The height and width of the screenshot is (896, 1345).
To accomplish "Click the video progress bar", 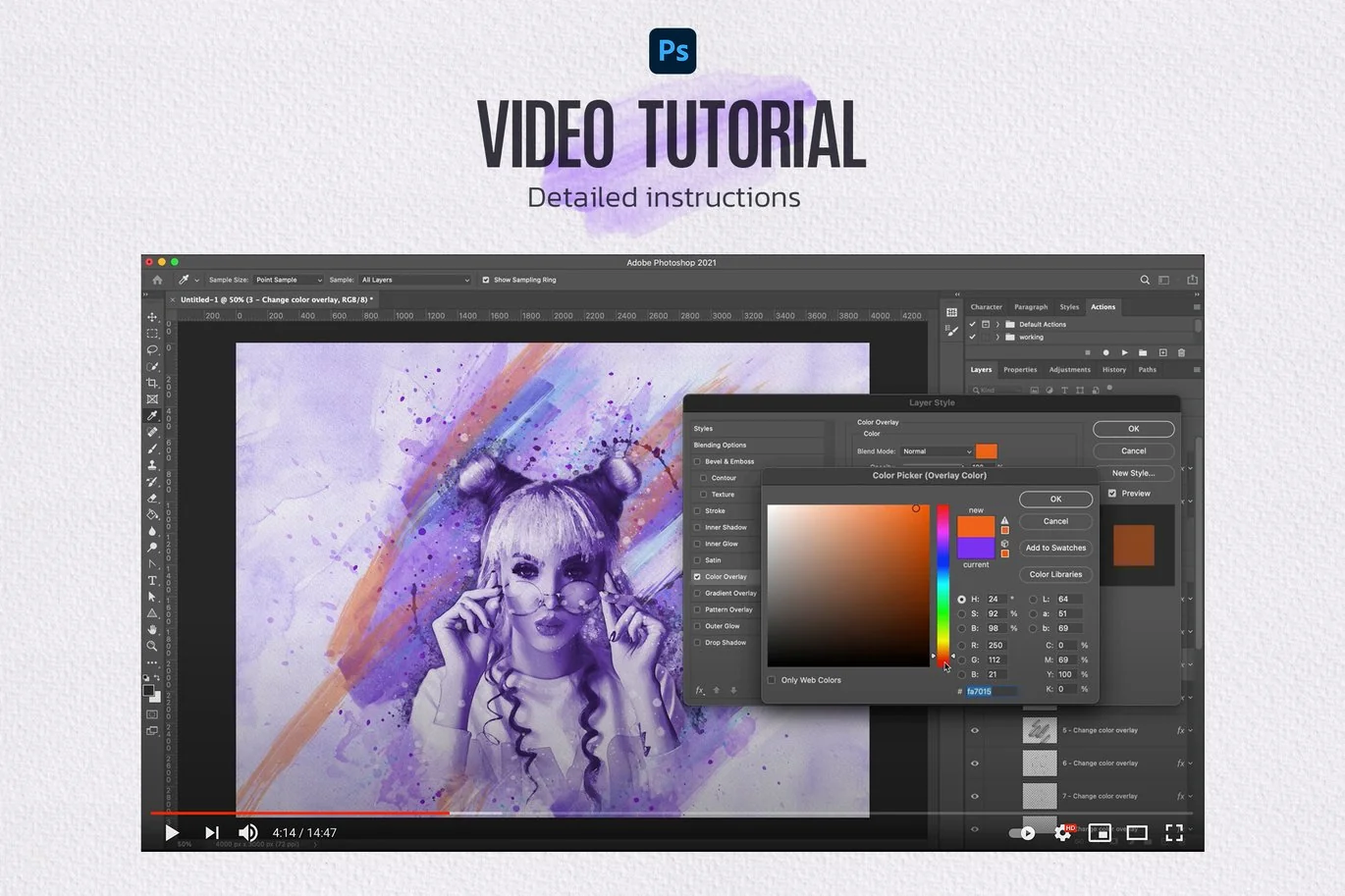I will 672,813.
